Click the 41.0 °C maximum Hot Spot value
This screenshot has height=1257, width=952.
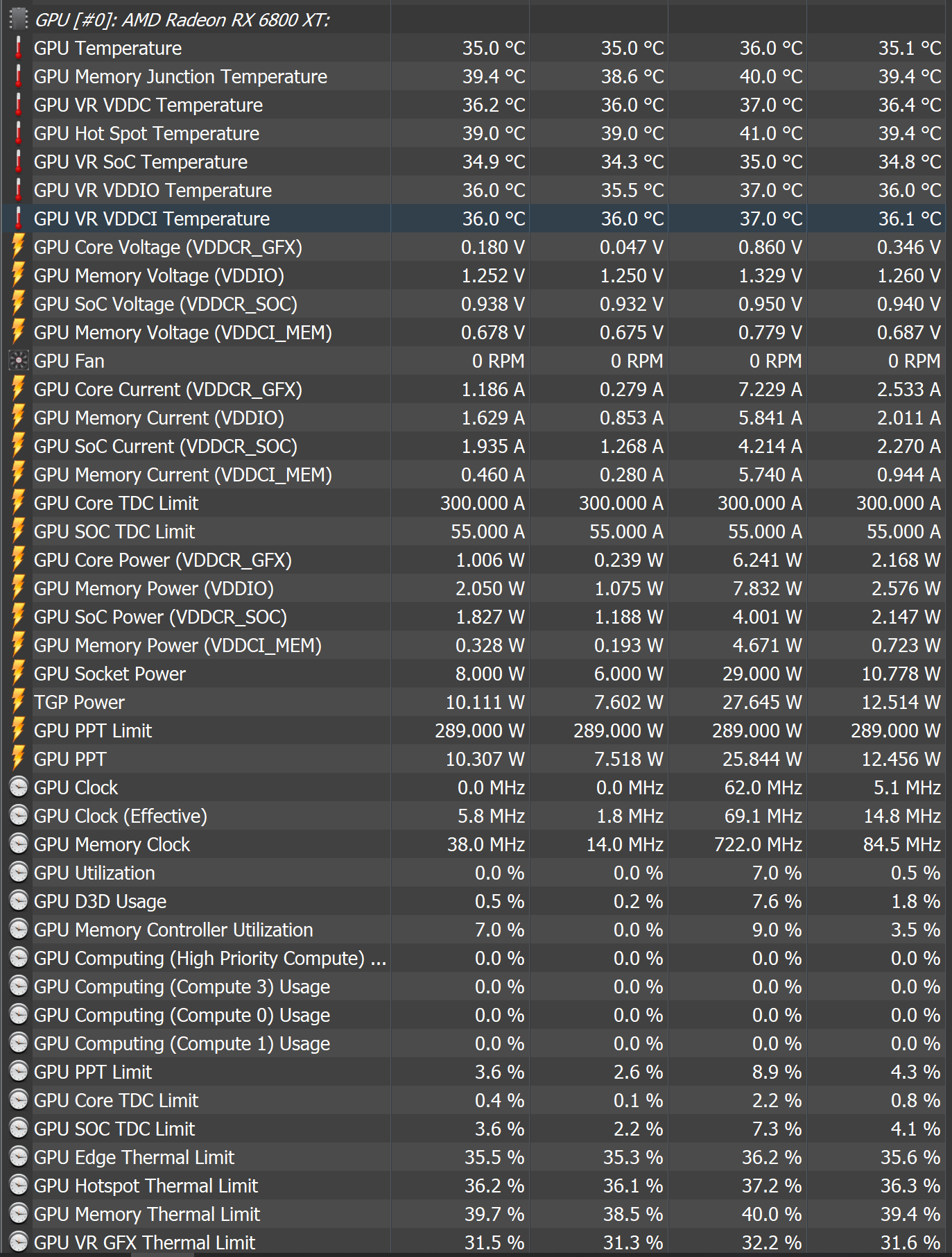click(771, 133)
